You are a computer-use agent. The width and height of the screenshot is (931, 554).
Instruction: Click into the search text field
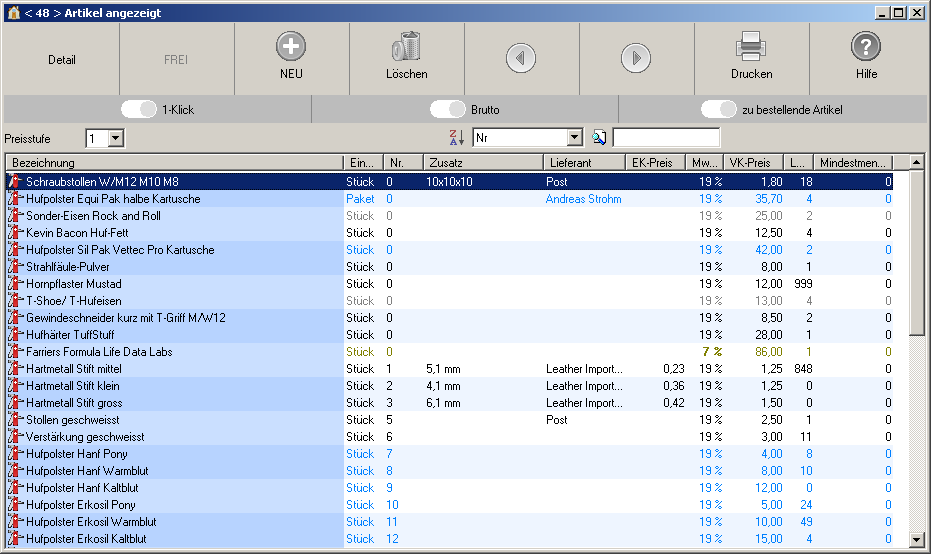click(666, 138)
